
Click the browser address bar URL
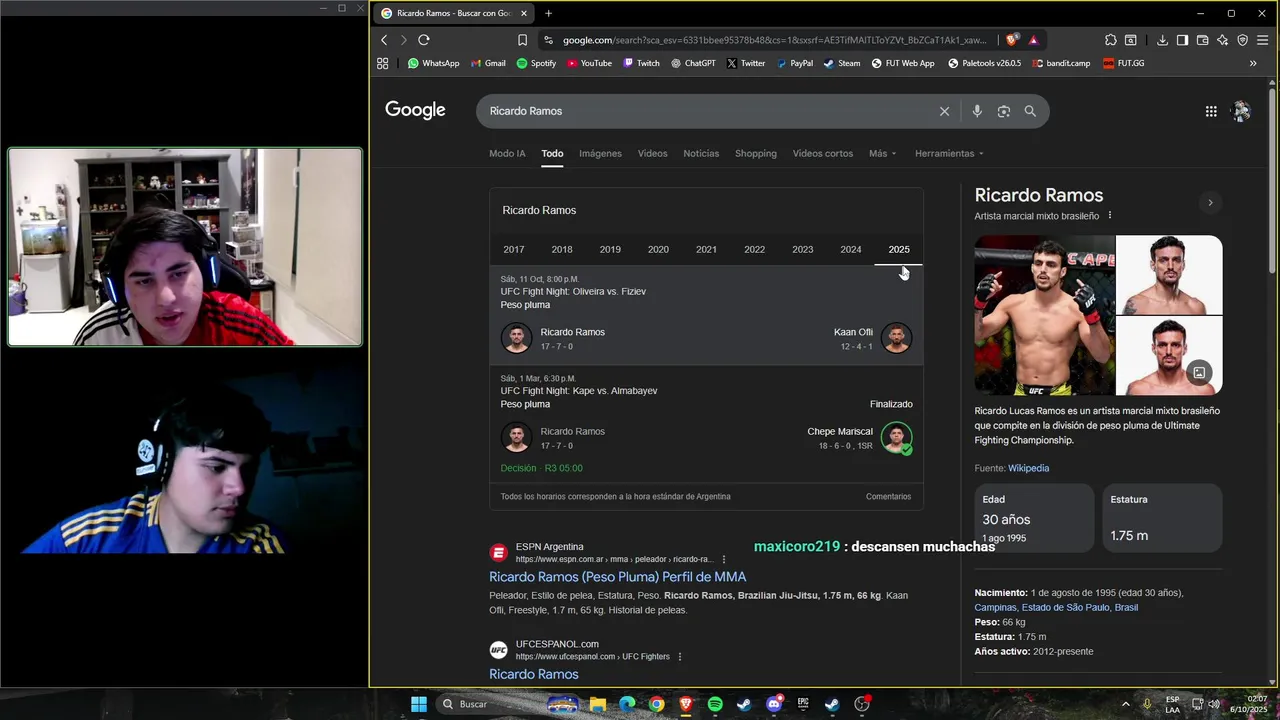coord(775,40)
